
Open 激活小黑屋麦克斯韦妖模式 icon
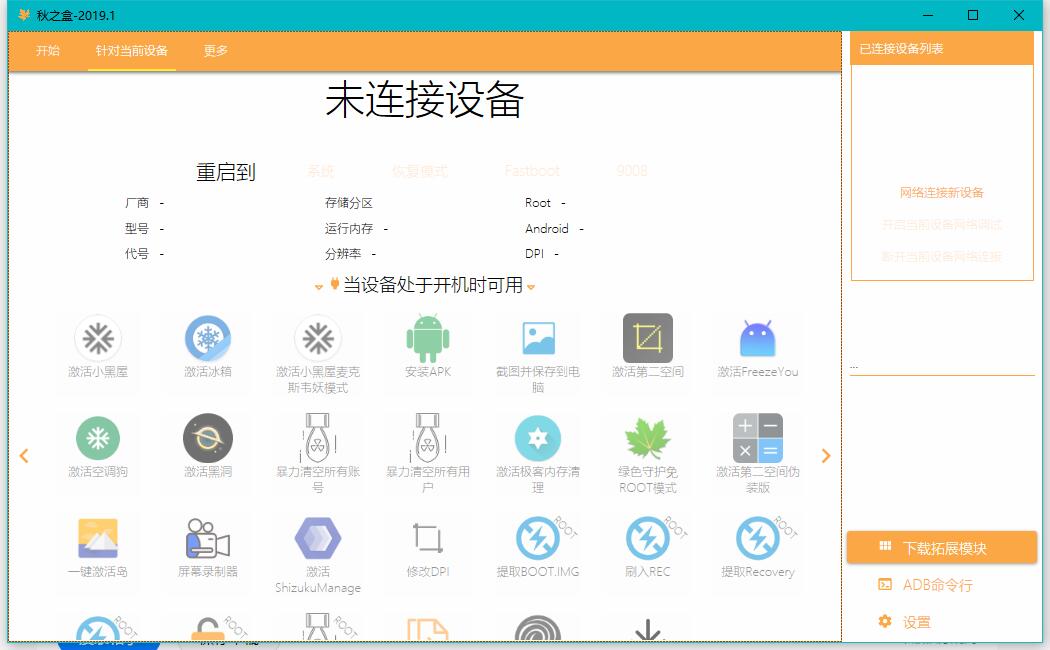tap(318, 338)
